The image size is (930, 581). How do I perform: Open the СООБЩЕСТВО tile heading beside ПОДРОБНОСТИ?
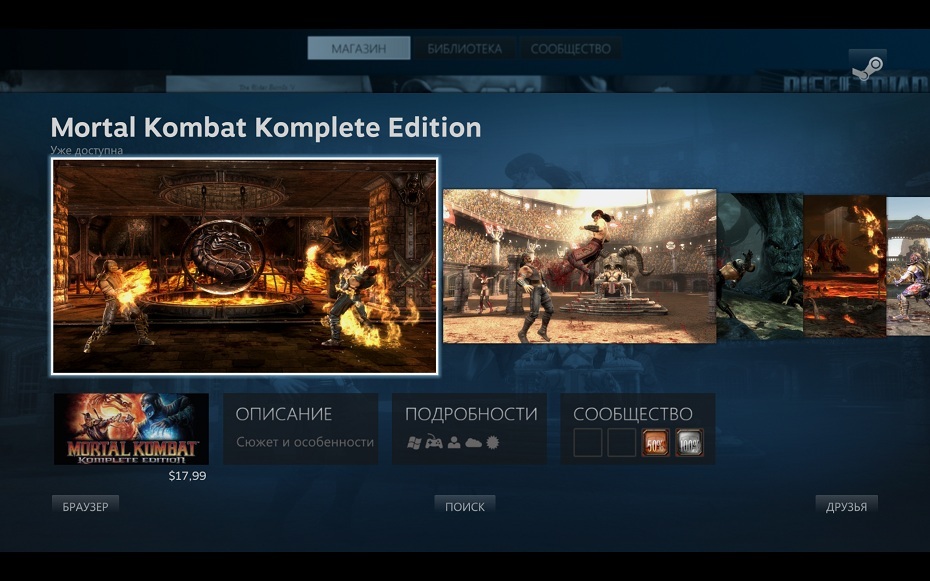point(633,414)
